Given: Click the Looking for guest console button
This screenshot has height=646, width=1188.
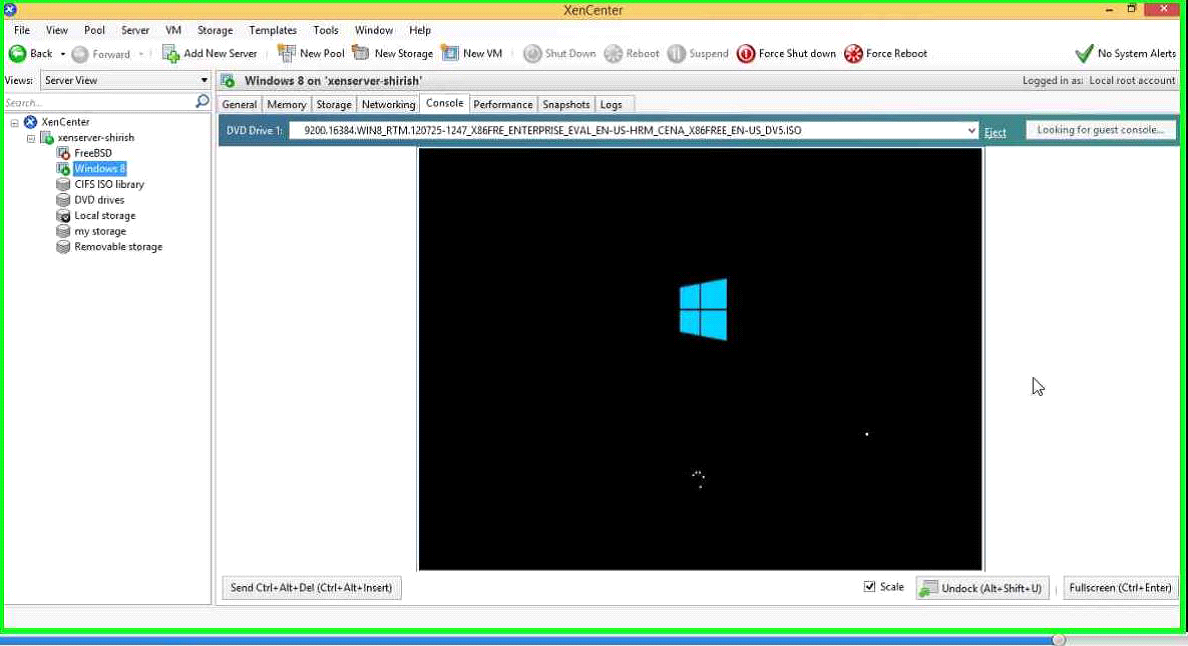Looking at the screenshot, I should [1101, 130].
